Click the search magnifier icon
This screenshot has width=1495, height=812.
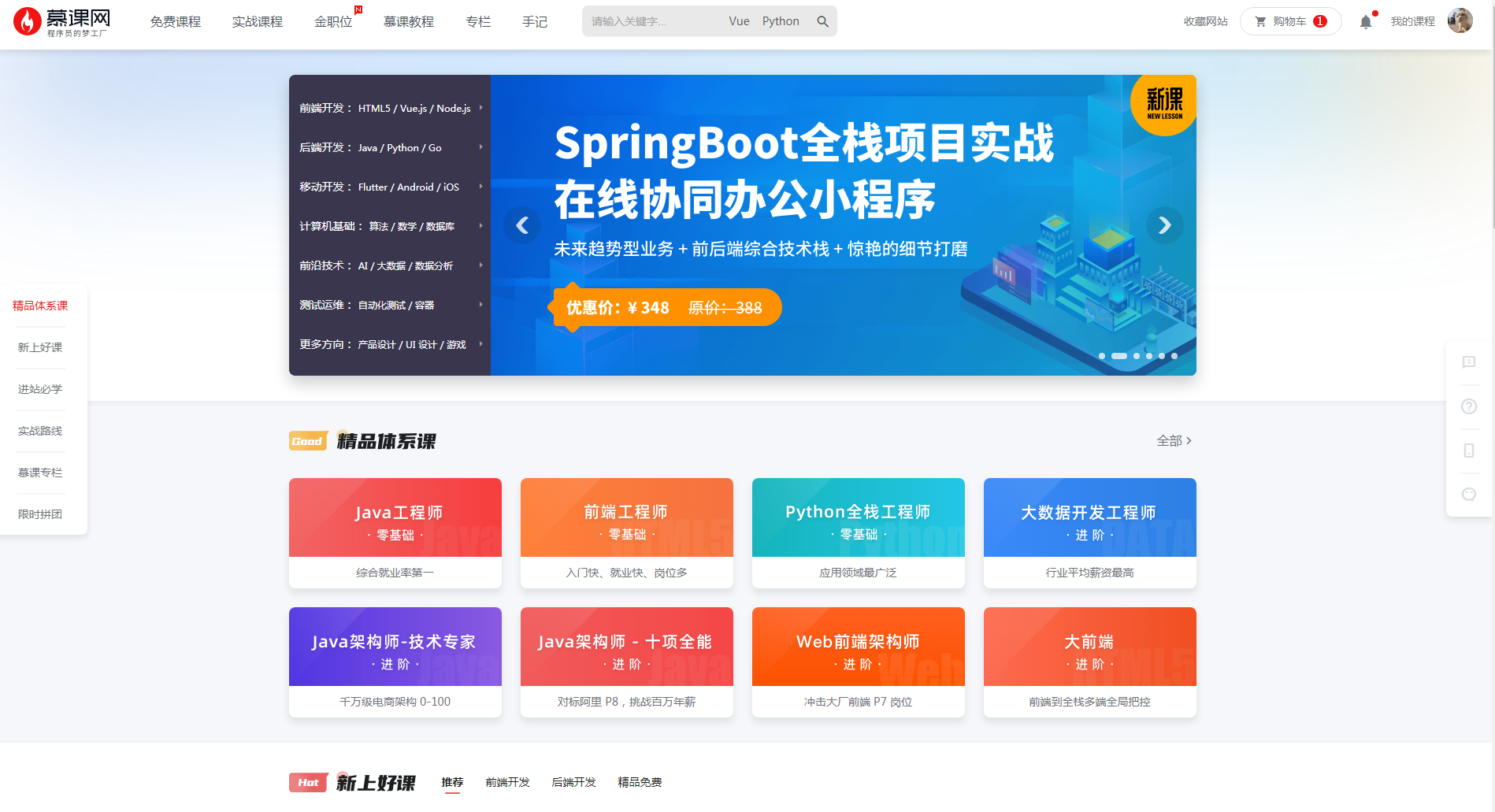(822, 21)
